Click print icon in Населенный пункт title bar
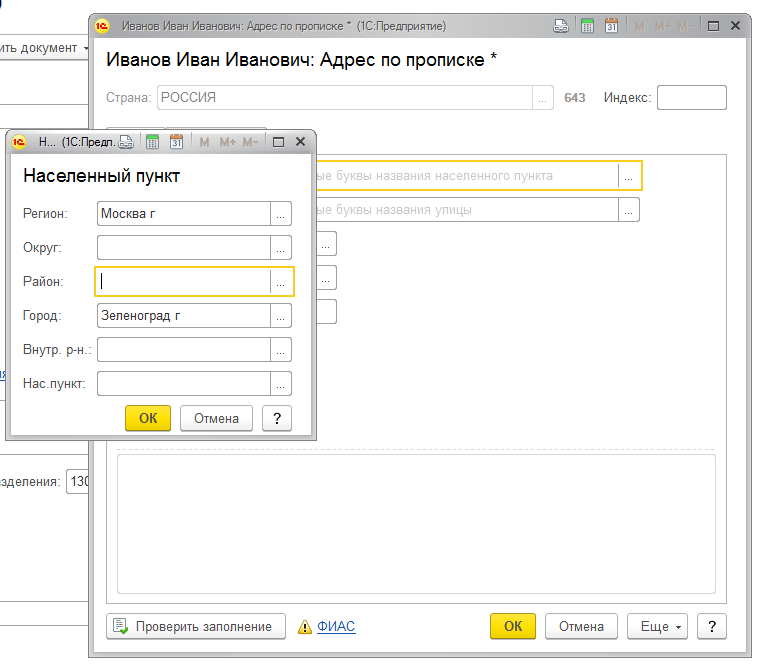This screenshot has height=669, width=765. coord(126,142)
